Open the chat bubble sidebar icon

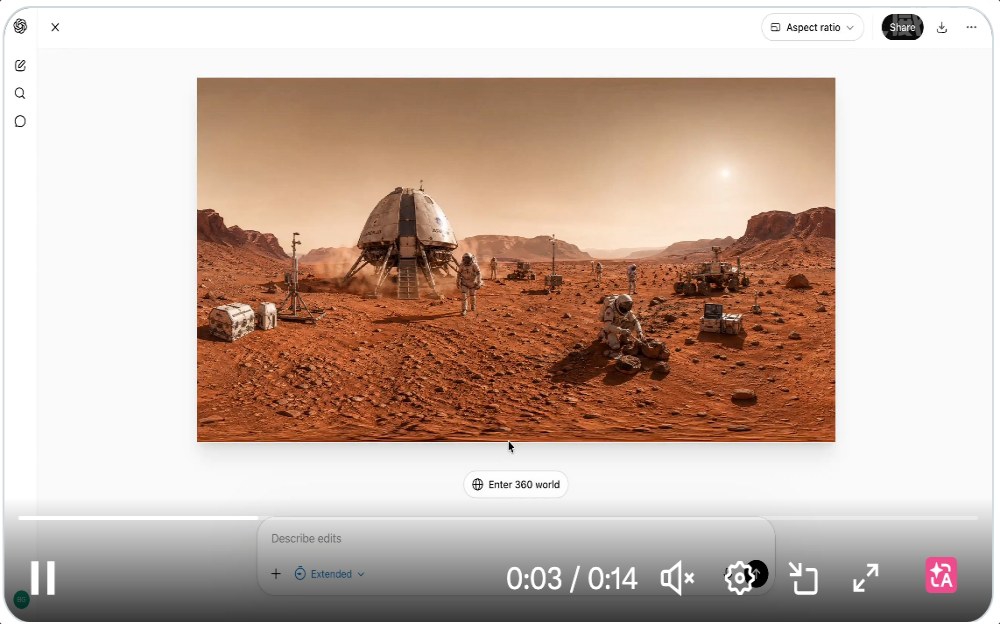[20, 122]
